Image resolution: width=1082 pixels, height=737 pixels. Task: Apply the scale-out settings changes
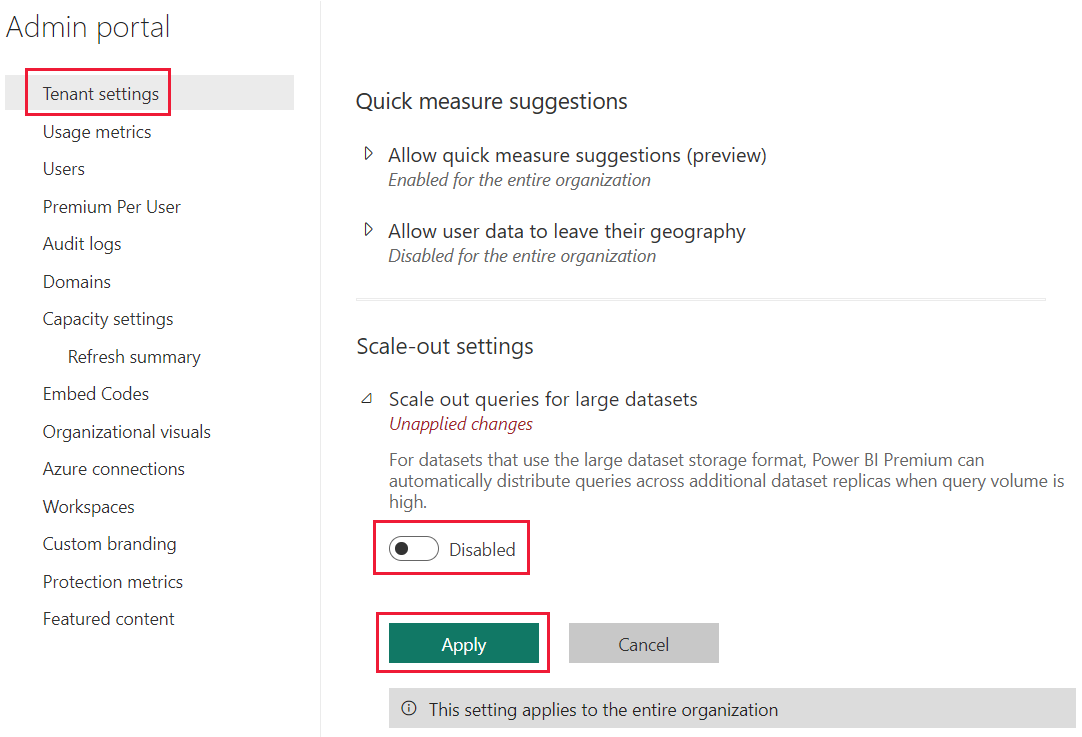[x=462, y=644]
